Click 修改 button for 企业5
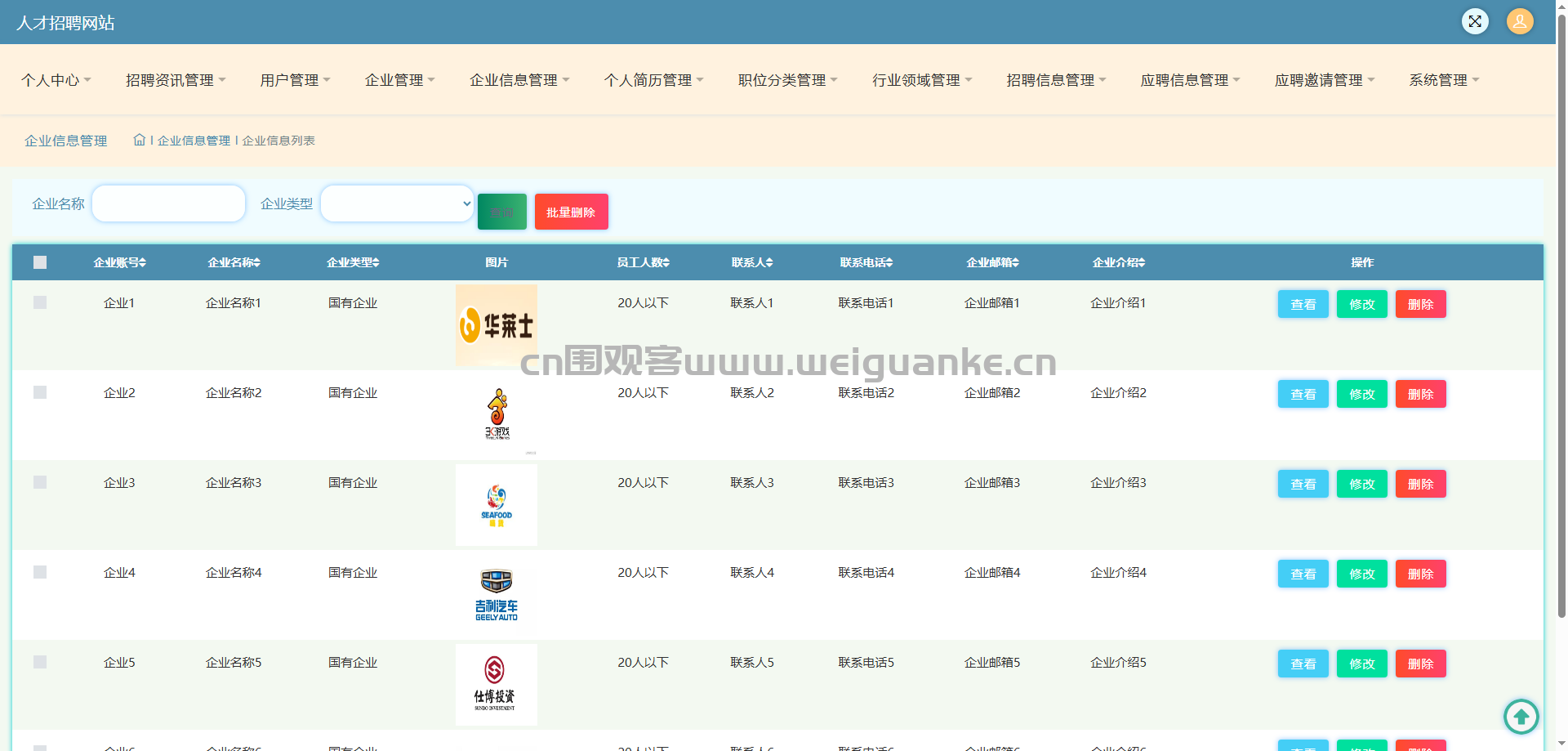Image resolution: width=1568 pixels, height=751 pixels. pos(1362,664)
